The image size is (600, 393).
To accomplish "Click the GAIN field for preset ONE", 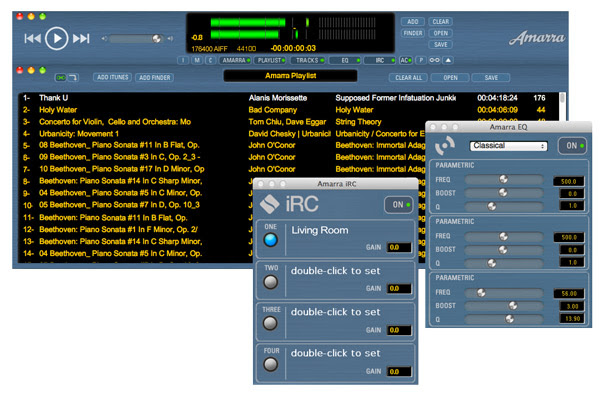I will click(x=399, y=248).
